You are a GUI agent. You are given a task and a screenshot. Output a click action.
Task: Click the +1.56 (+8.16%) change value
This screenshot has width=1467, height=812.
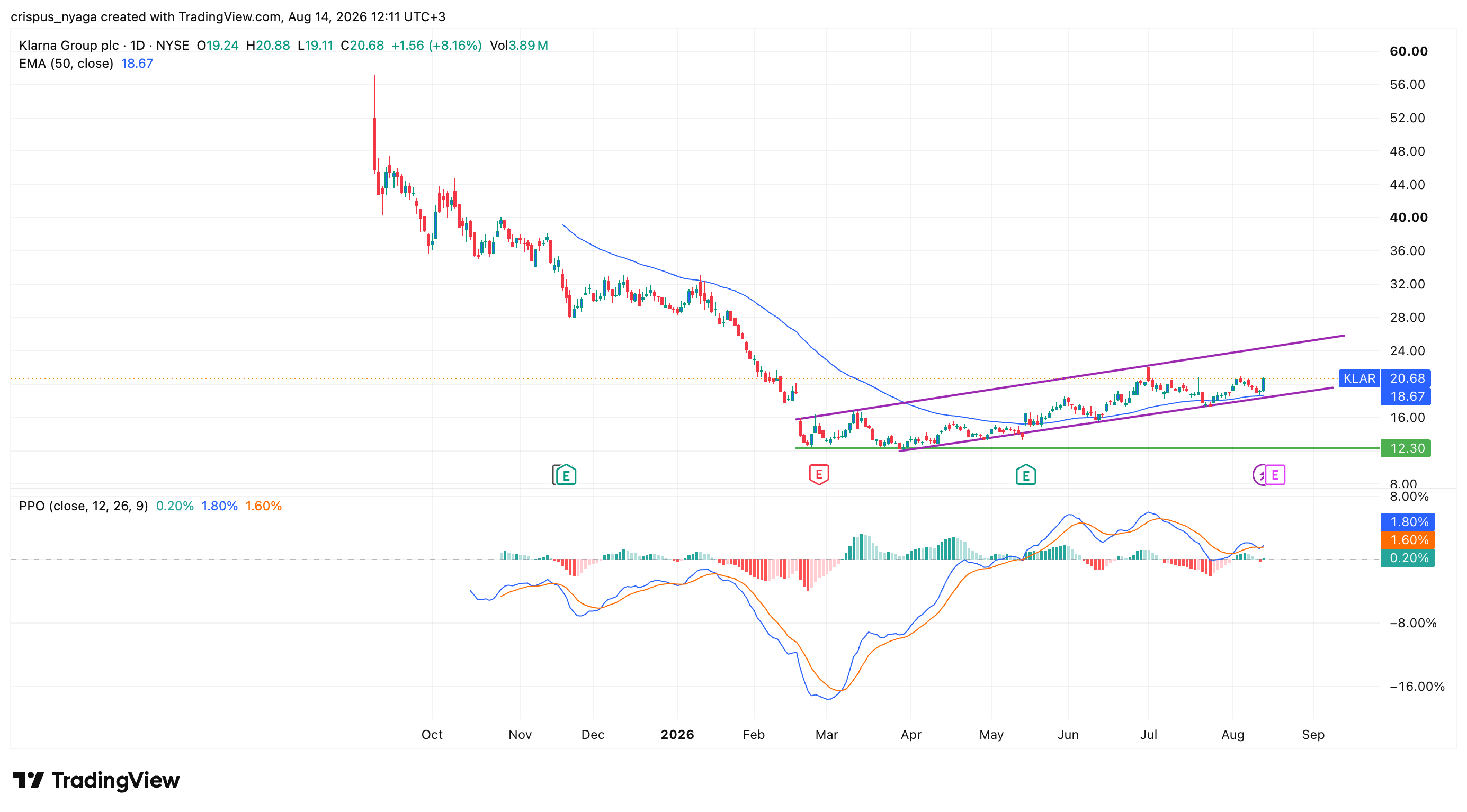pos(436,46)
